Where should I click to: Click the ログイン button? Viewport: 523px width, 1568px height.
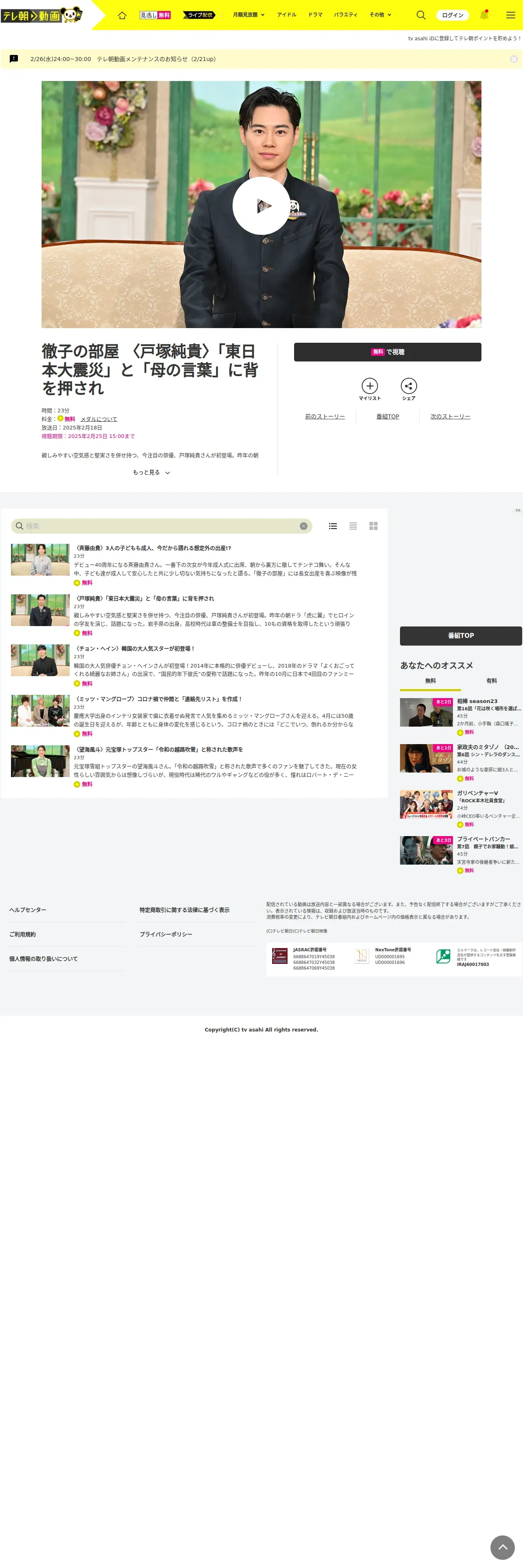[x=453, y=15]
